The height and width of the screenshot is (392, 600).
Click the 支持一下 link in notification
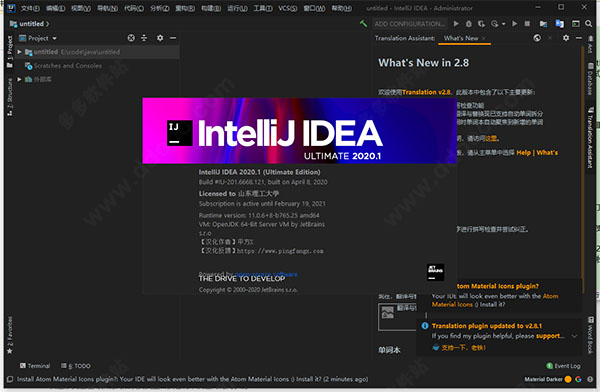[463, 348]
